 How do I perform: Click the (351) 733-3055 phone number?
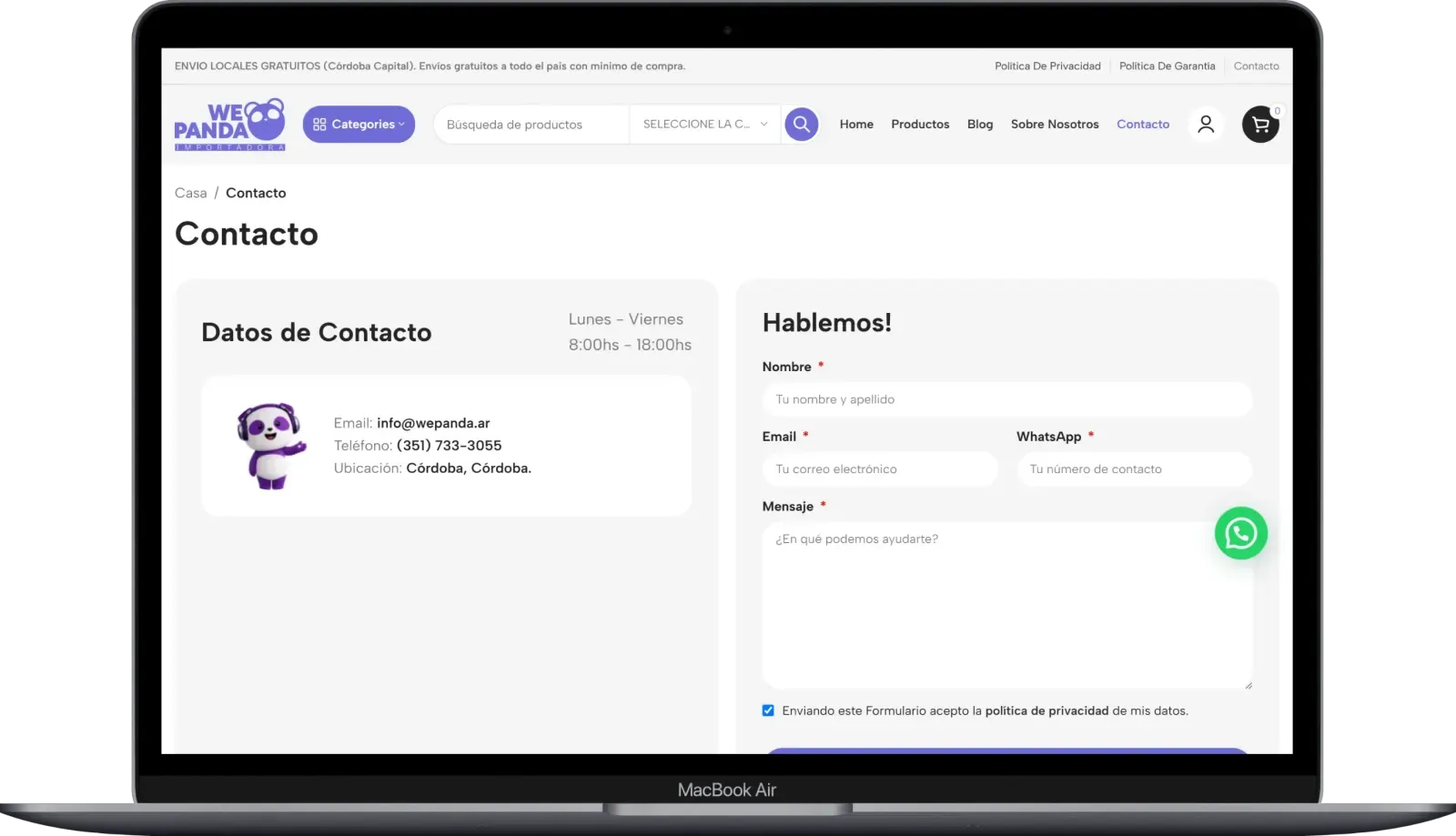coord(450,446)
